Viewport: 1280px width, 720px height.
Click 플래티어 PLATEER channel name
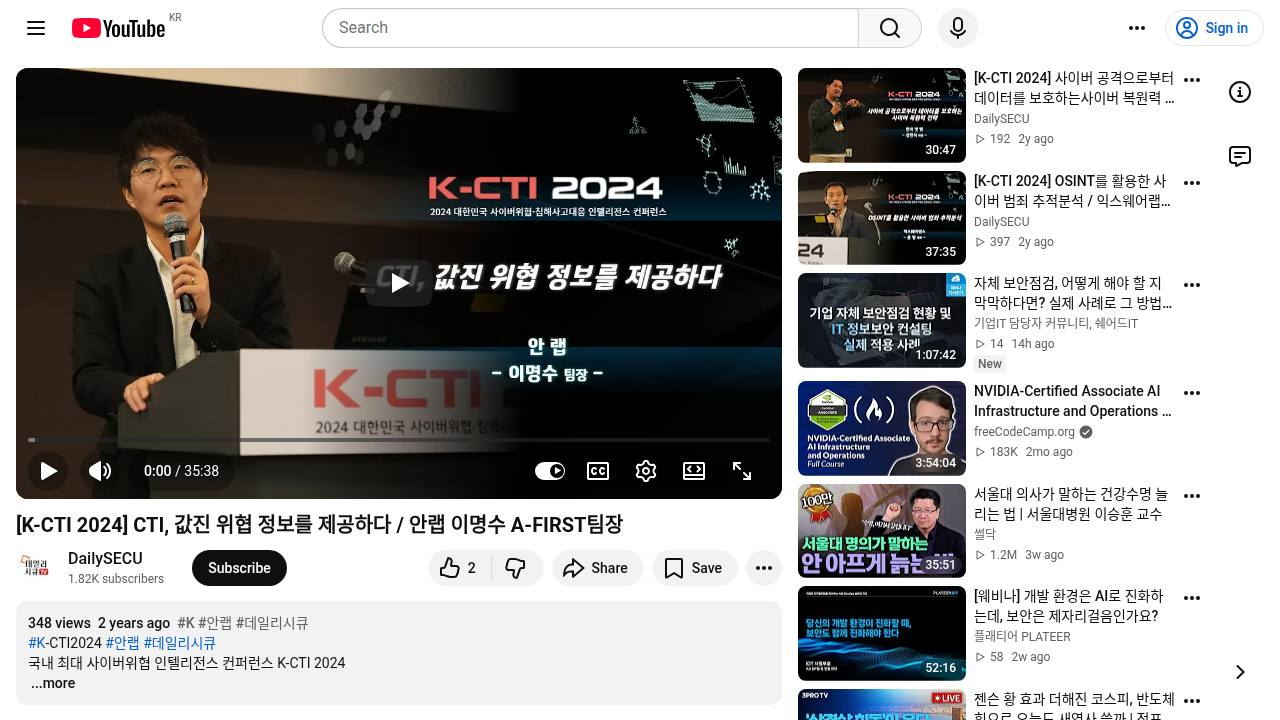(x=1022, y=637)
